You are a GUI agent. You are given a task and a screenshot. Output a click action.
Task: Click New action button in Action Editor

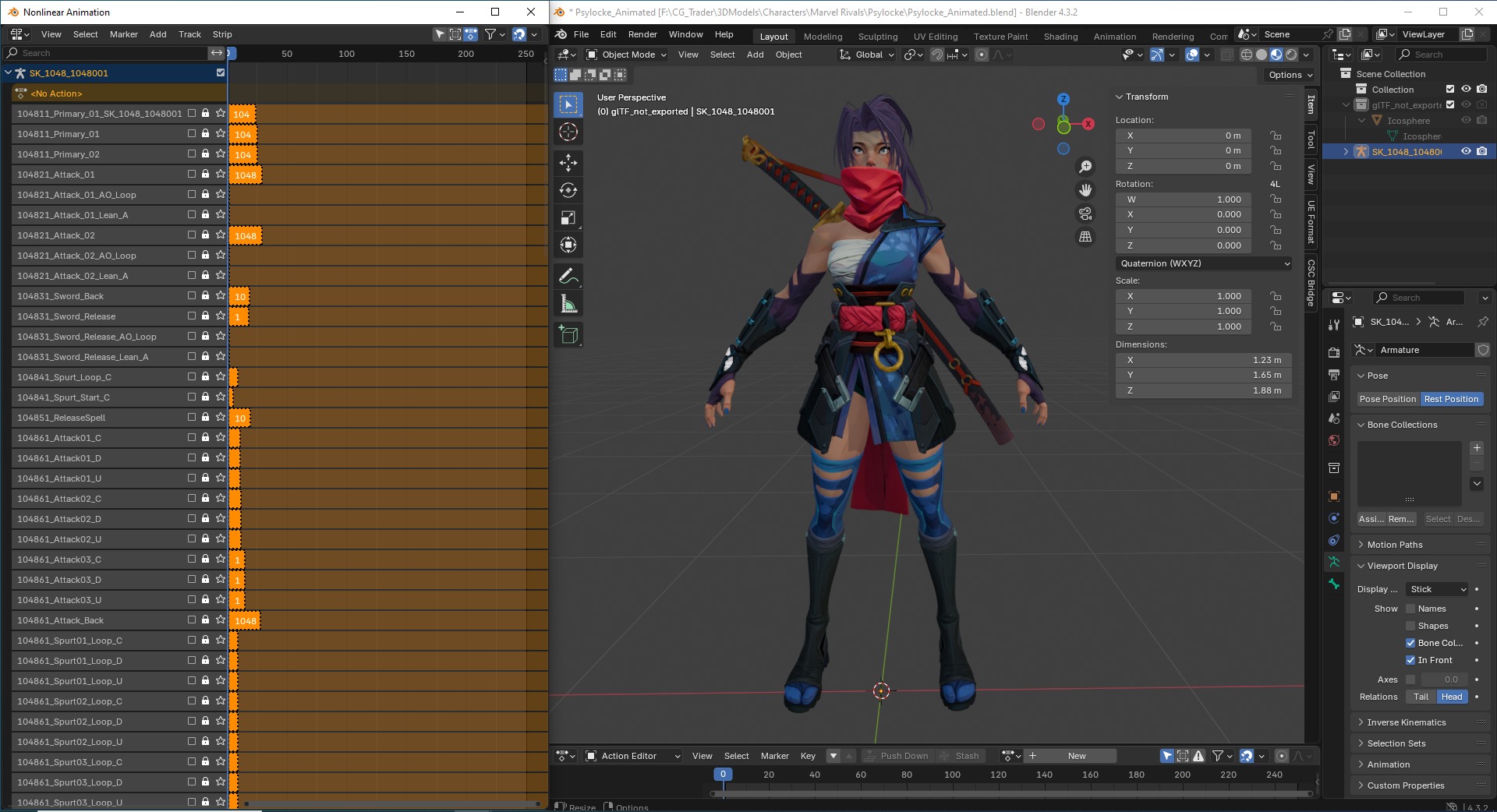[1076, 756]
